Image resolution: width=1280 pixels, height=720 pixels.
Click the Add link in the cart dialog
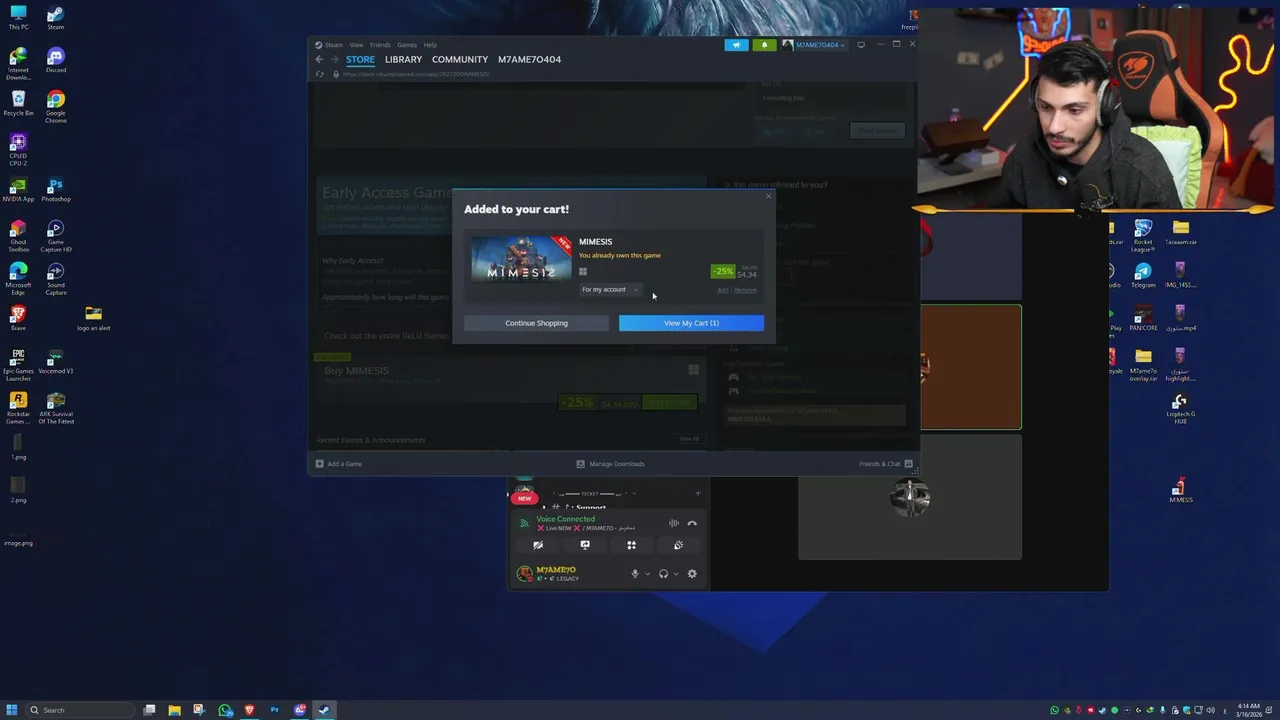click(x=722, y=290)
